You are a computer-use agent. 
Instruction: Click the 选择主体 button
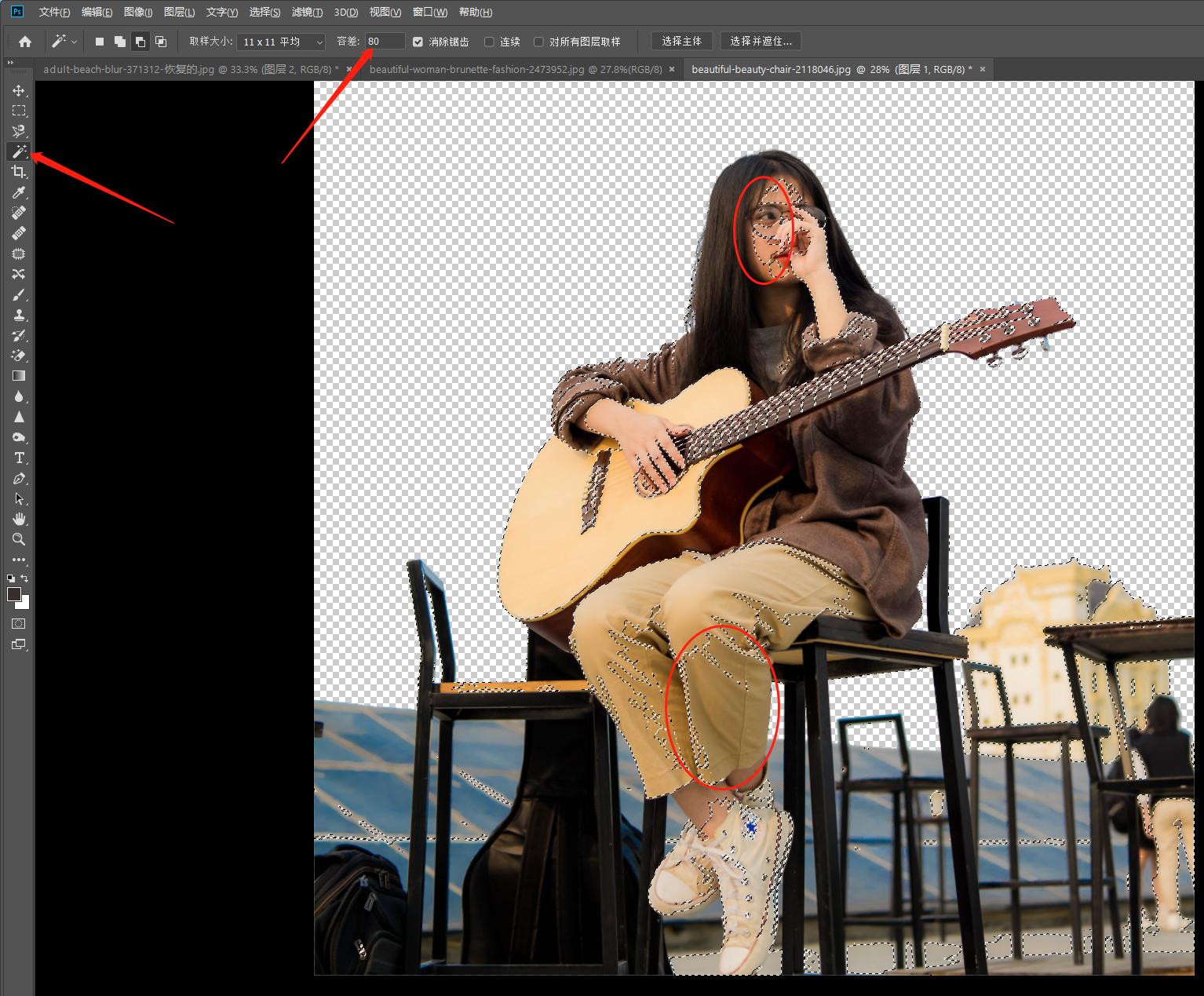pos(681,42)
